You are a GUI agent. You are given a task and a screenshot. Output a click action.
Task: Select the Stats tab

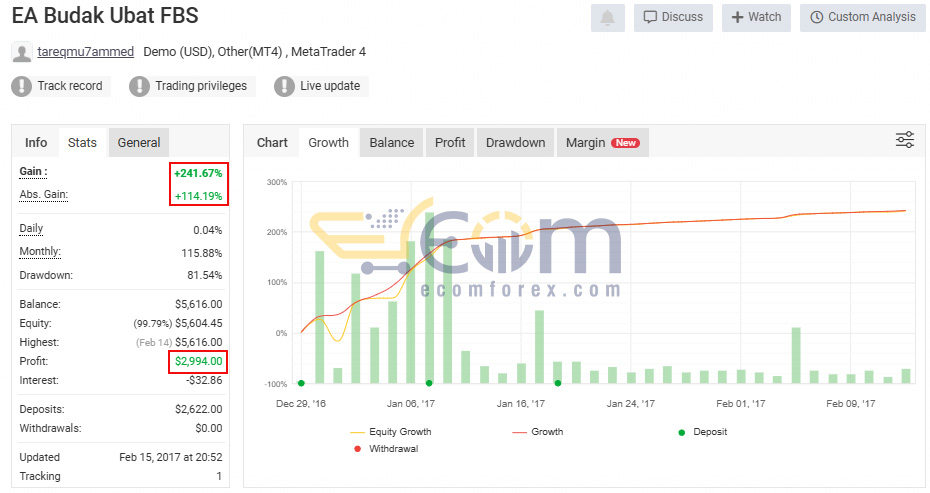[x=82, y=142]
